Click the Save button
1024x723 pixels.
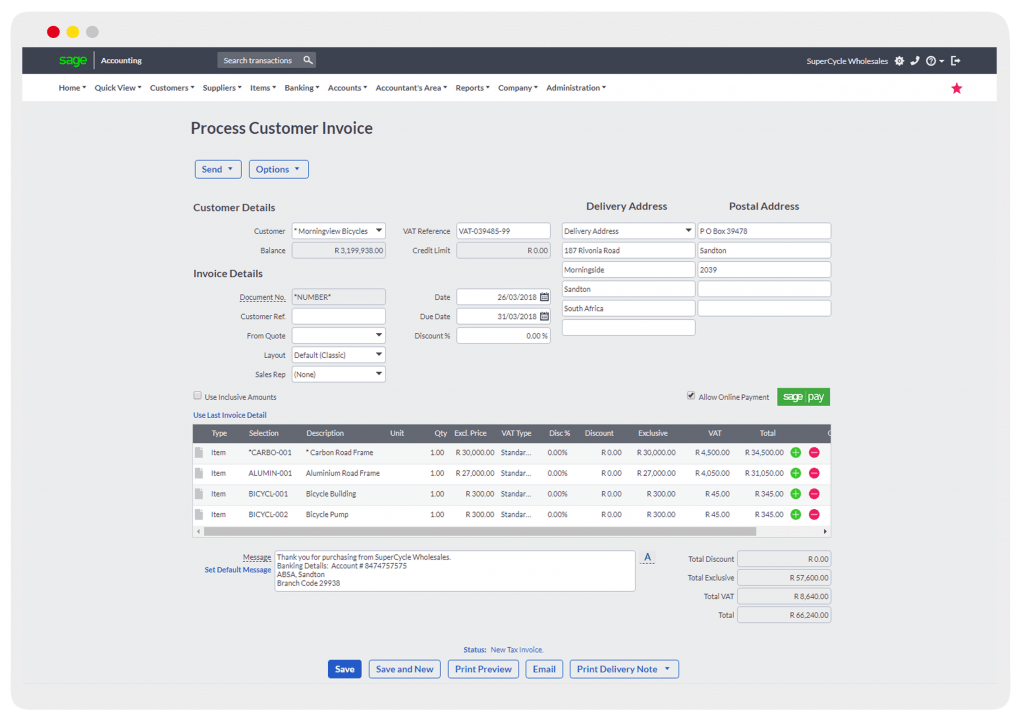pos(344,668)
